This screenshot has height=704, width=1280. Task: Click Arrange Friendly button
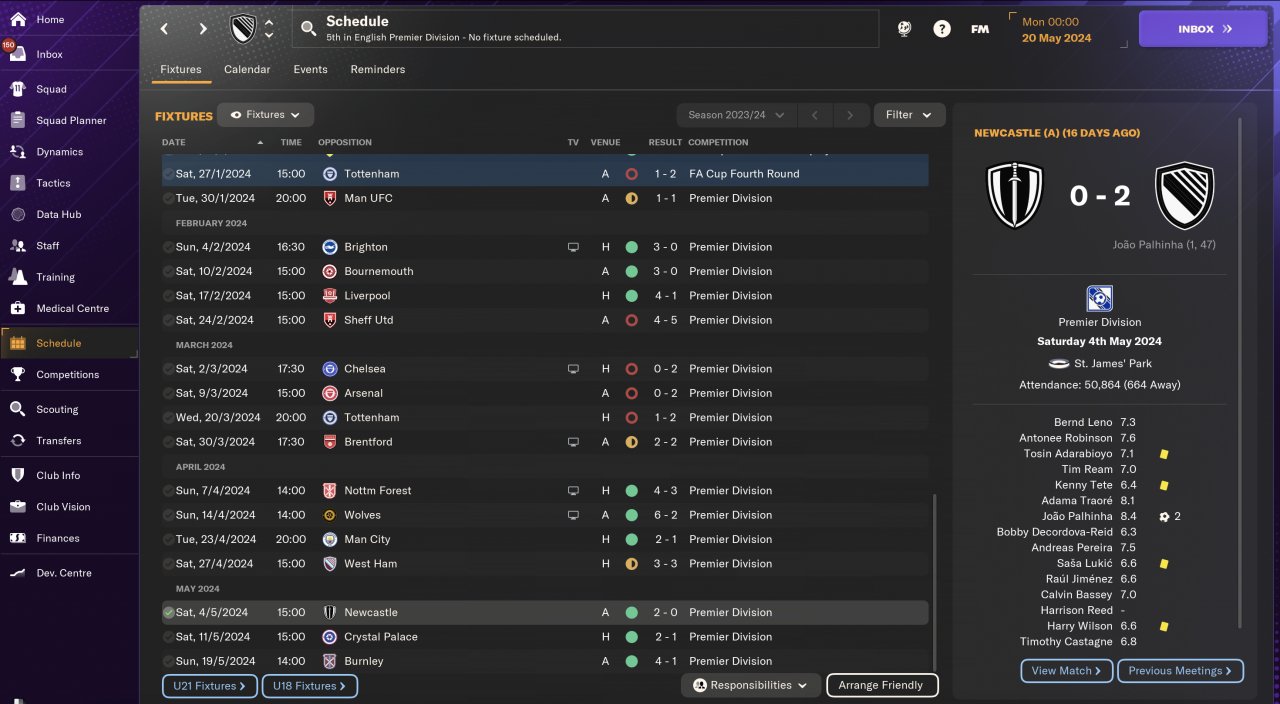click(x=882, y=685)
